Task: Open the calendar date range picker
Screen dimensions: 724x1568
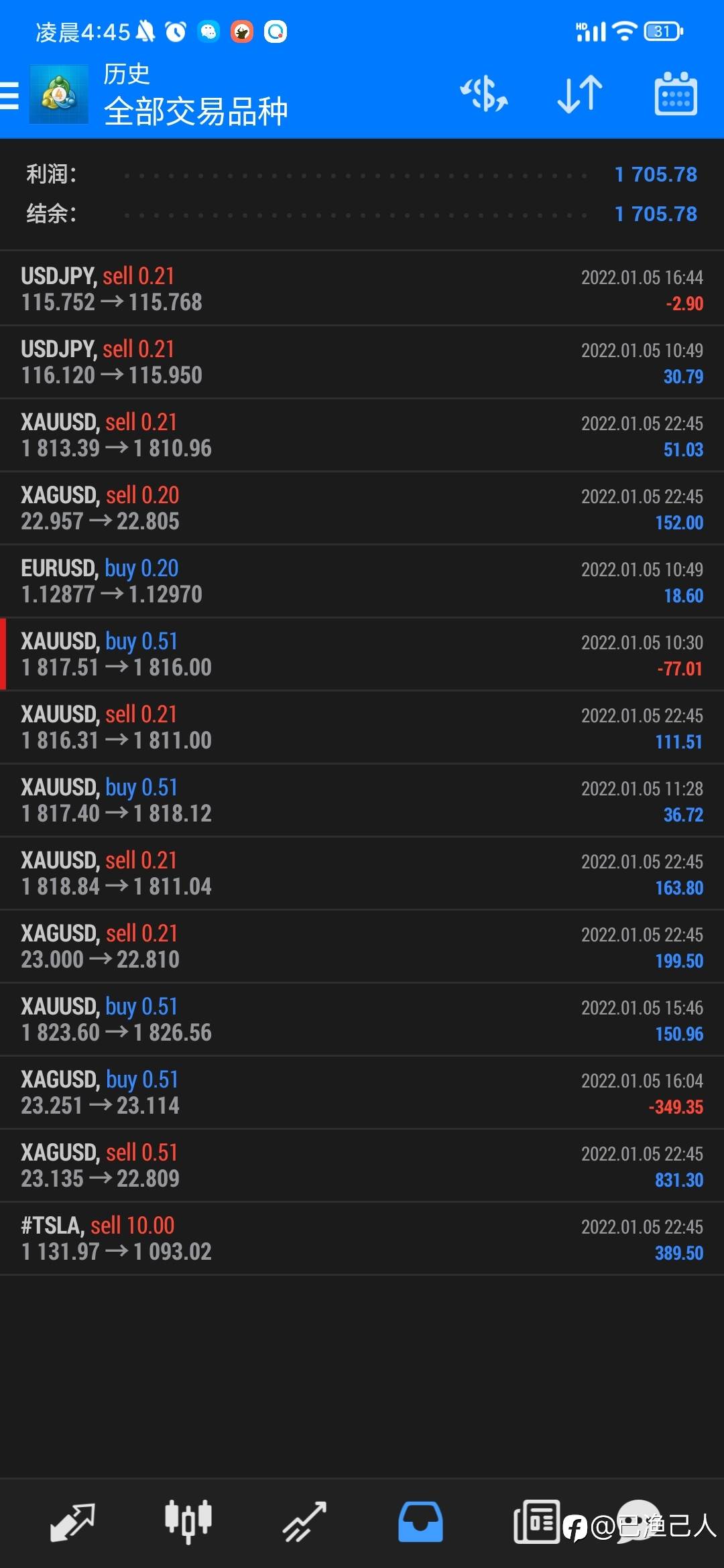Action: [676, 94]
